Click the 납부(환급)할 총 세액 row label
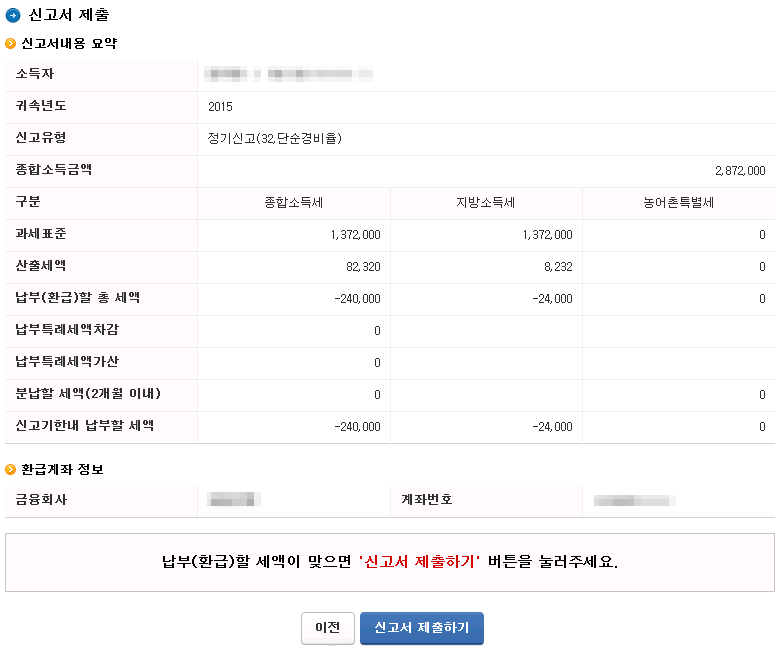The image size is (782, 661). (x=78, y=298)
